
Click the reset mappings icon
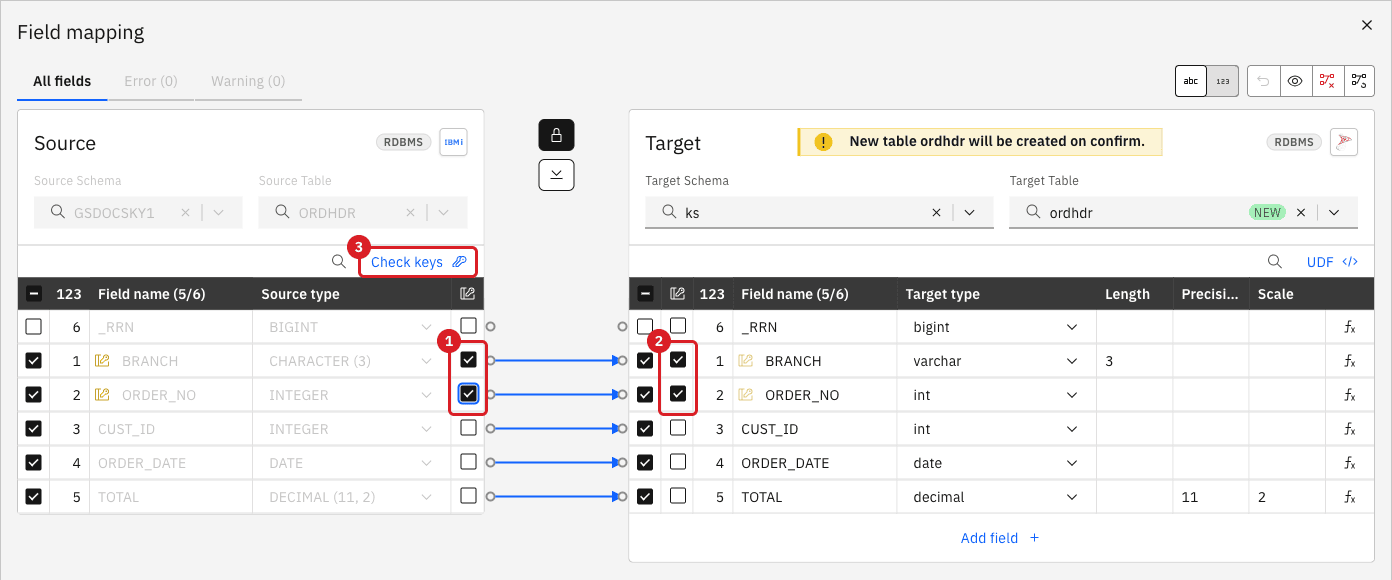pyautogui.click(x=1358, y=81)
